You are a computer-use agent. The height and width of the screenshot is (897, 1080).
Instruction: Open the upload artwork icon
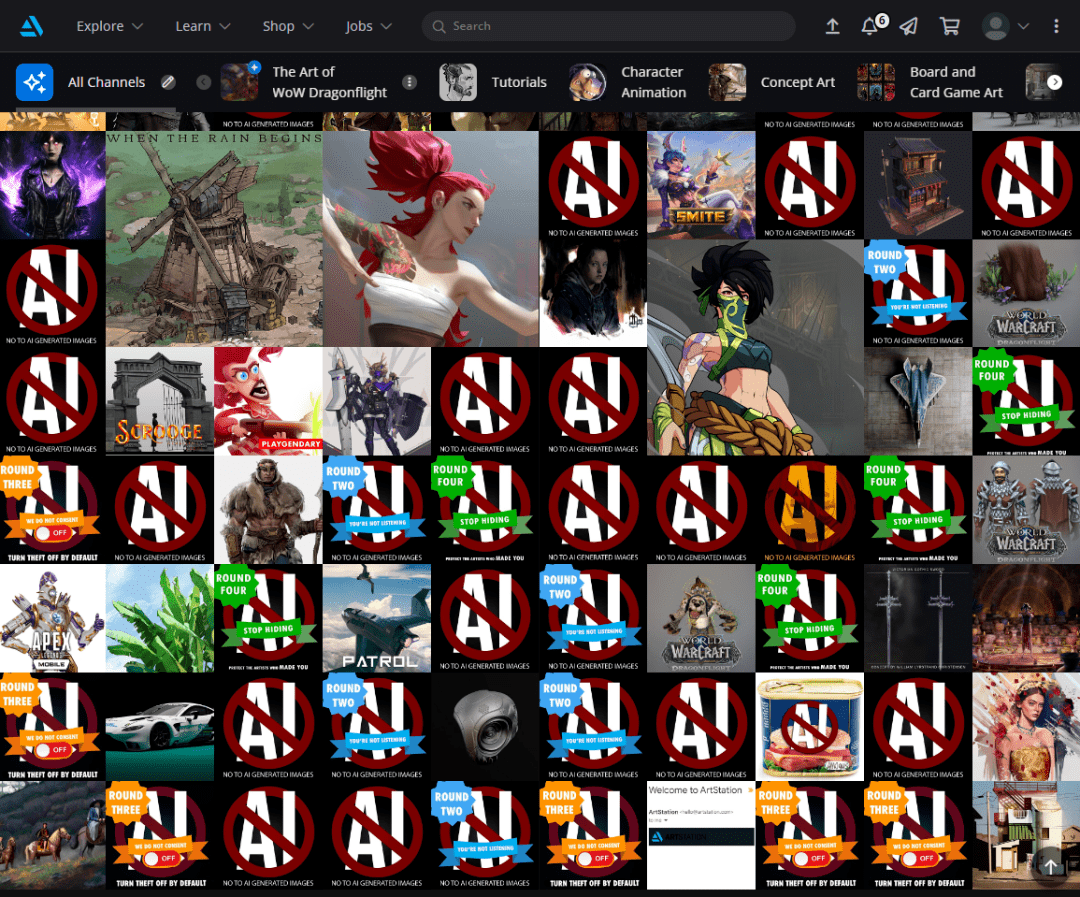[832, 26]
